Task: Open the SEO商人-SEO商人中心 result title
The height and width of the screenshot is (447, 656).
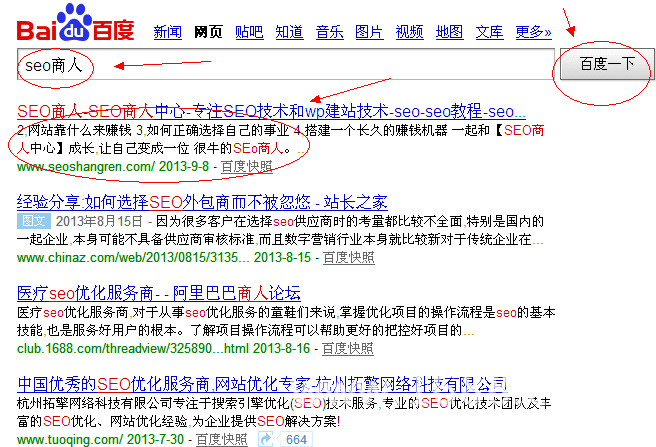Action: coord(271,111)
